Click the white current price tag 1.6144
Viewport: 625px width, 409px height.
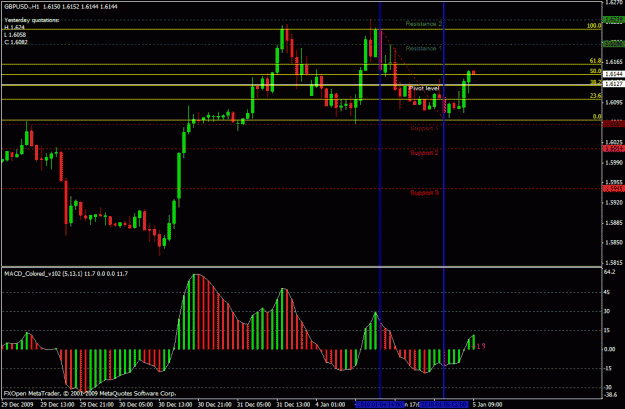(614, 74)
